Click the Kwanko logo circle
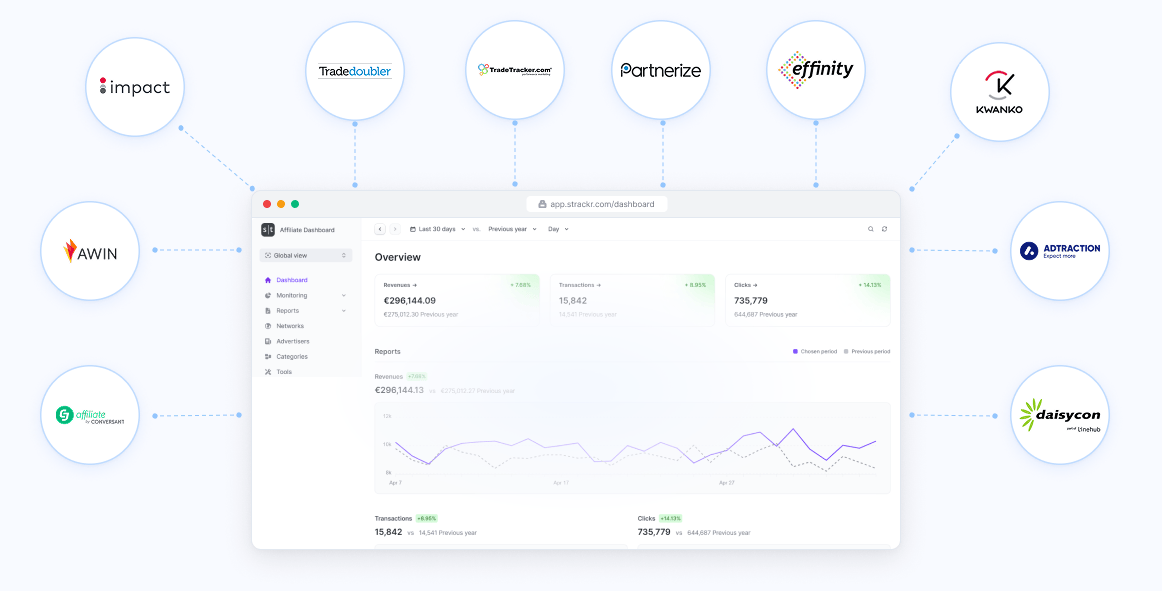This screenshot has width=1162, height=591. pos(1000,92)
